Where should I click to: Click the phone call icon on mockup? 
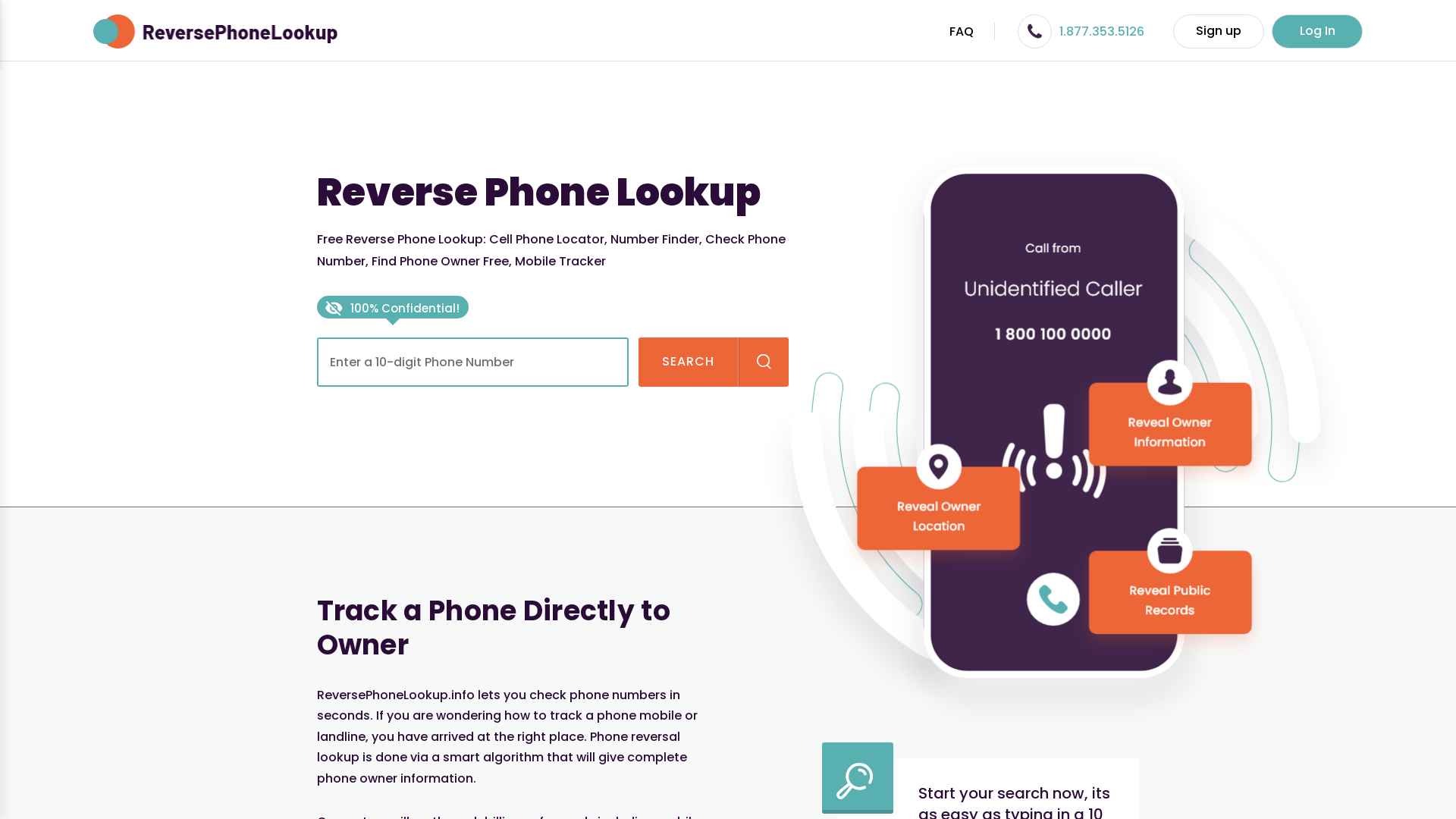1053,599
